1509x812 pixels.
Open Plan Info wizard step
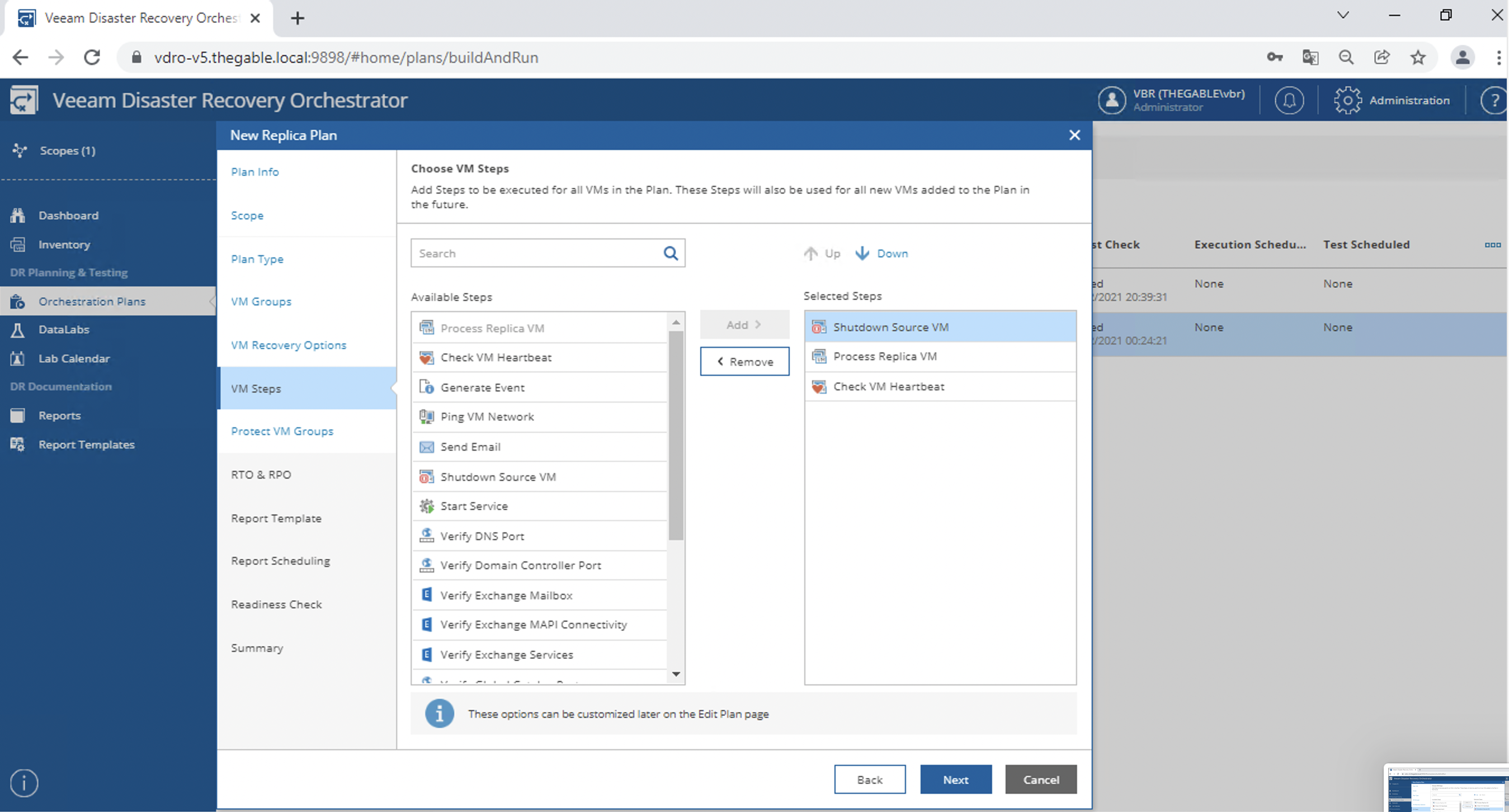coord(255,172)
